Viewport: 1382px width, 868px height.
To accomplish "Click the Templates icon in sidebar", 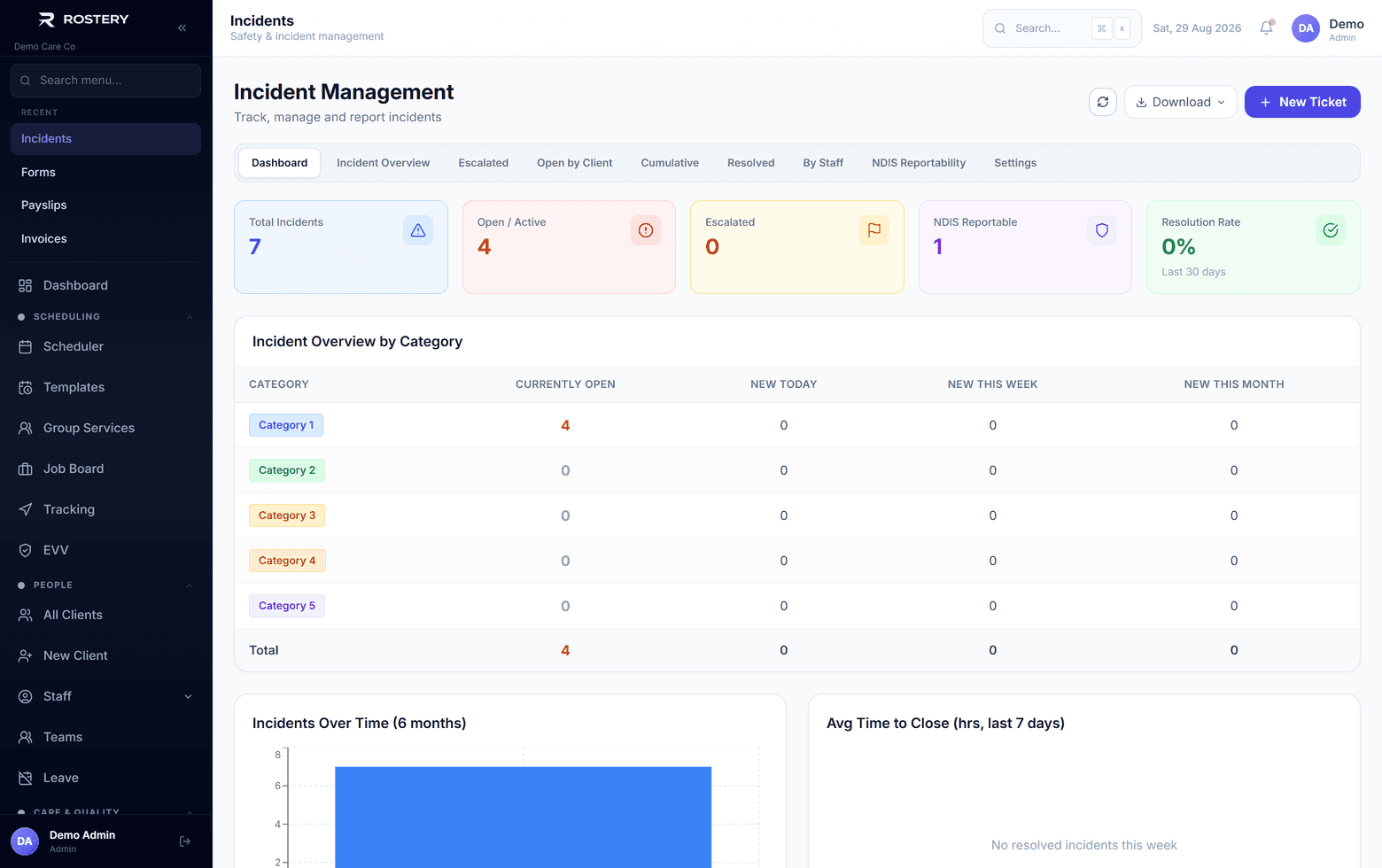I will (26, 387).
